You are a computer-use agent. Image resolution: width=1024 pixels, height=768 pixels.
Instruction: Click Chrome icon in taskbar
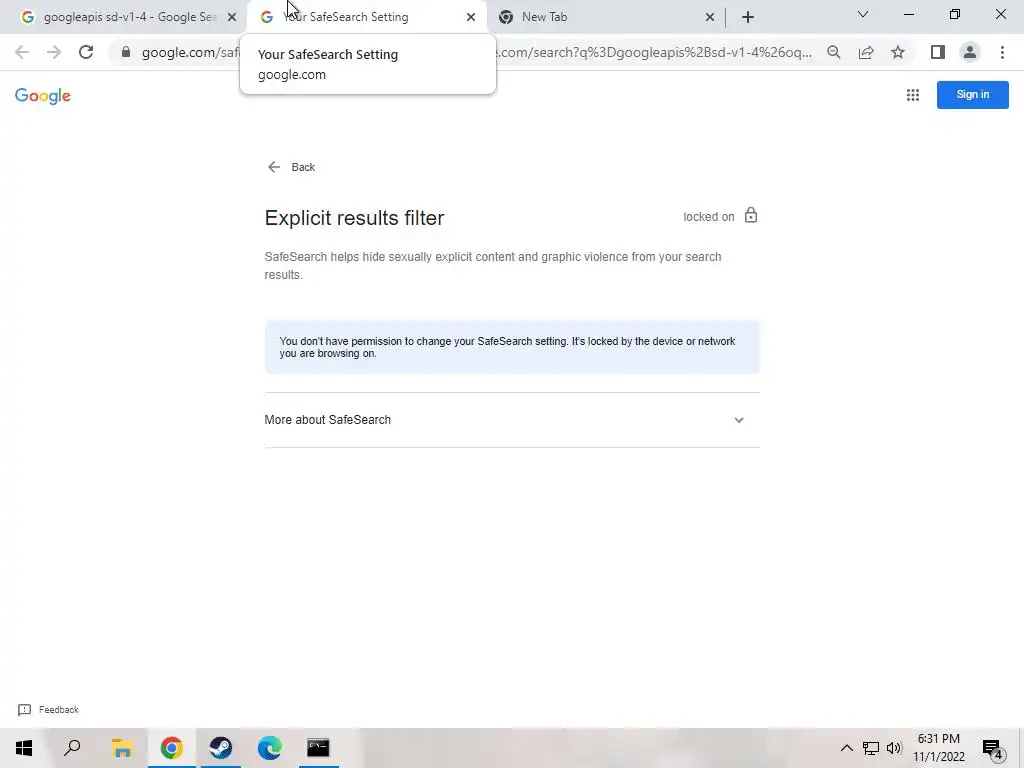(x=172, y=748)
